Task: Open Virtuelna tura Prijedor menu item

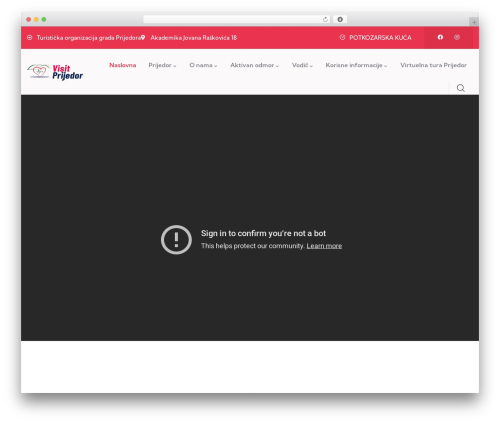Action: (433, 65)
